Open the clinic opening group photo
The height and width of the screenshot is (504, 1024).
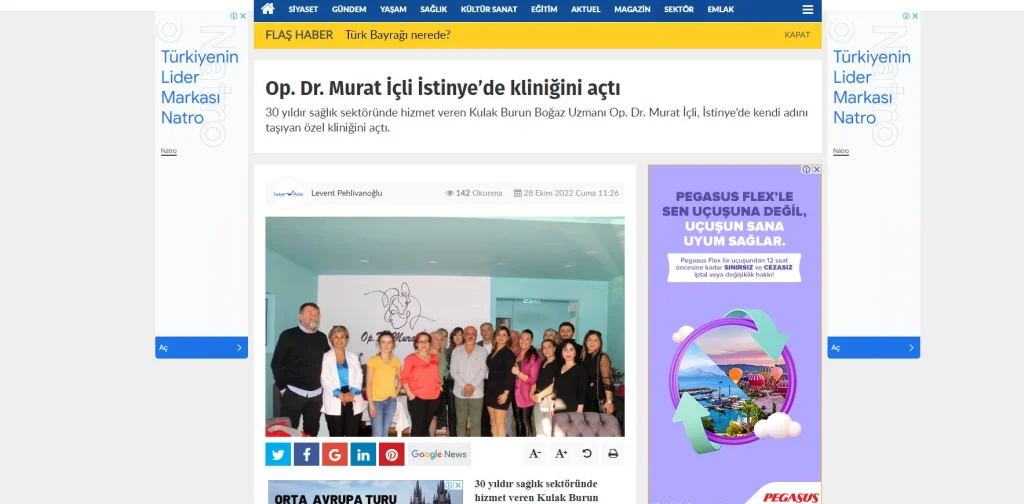[x=444, y=326]
